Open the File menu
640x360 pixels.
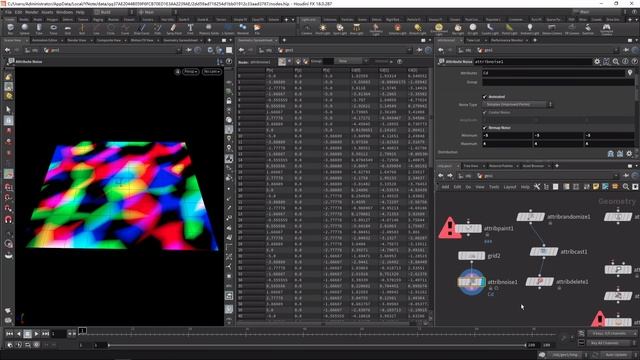point(8,12)
